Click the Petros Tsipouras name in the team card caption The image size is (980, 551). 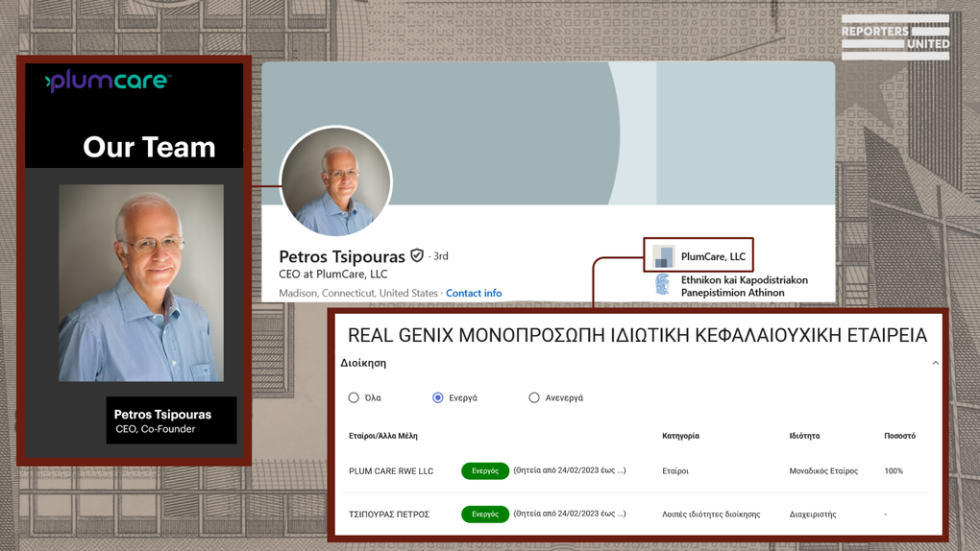162,414
